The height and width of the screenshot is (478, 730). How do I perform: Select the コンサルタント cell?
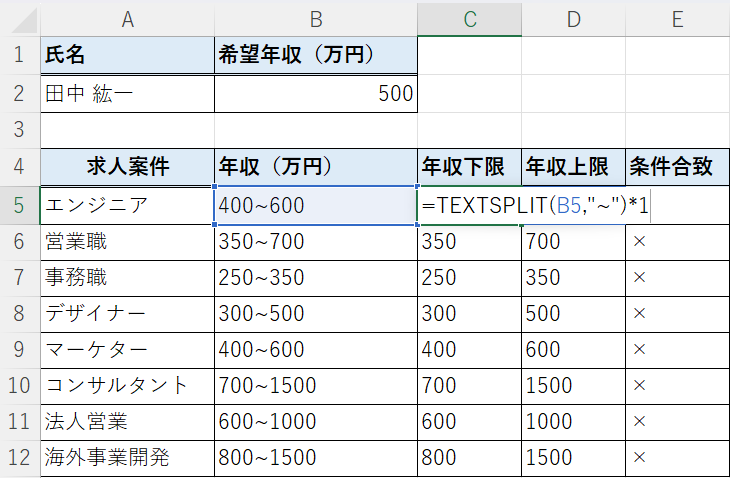(x=128, y=386)
